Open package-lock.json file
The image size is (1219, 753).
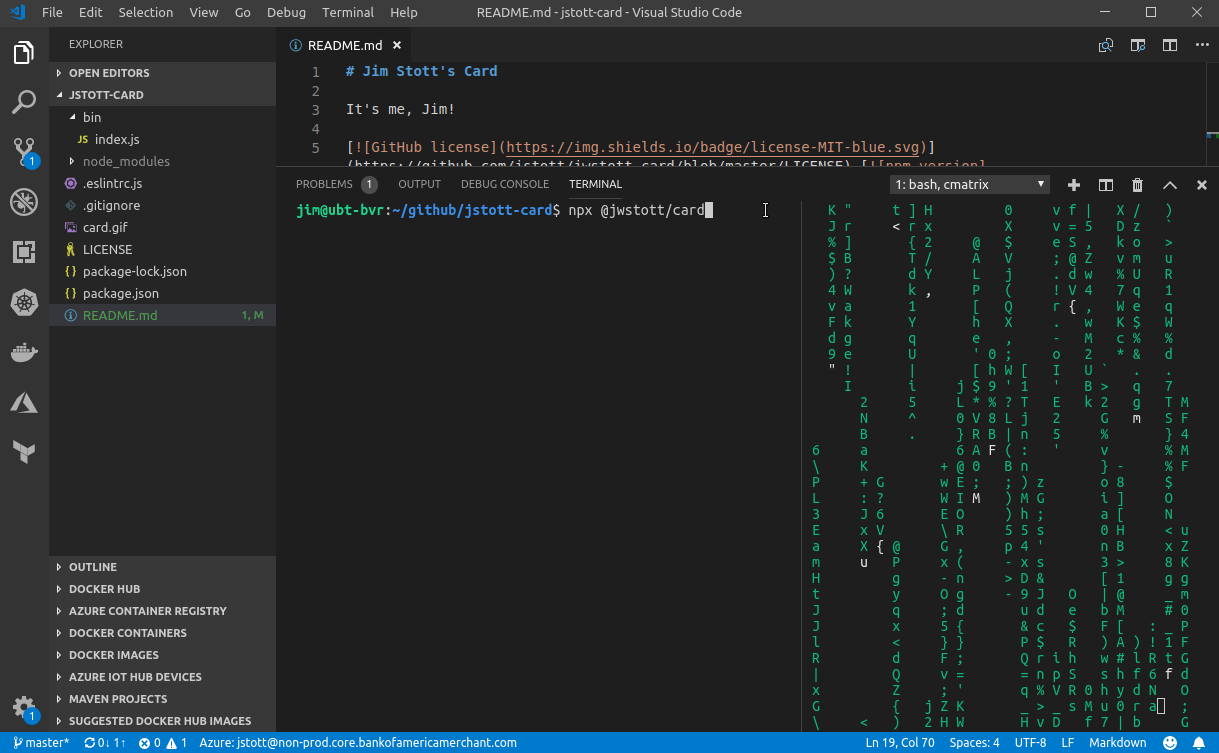162,271
